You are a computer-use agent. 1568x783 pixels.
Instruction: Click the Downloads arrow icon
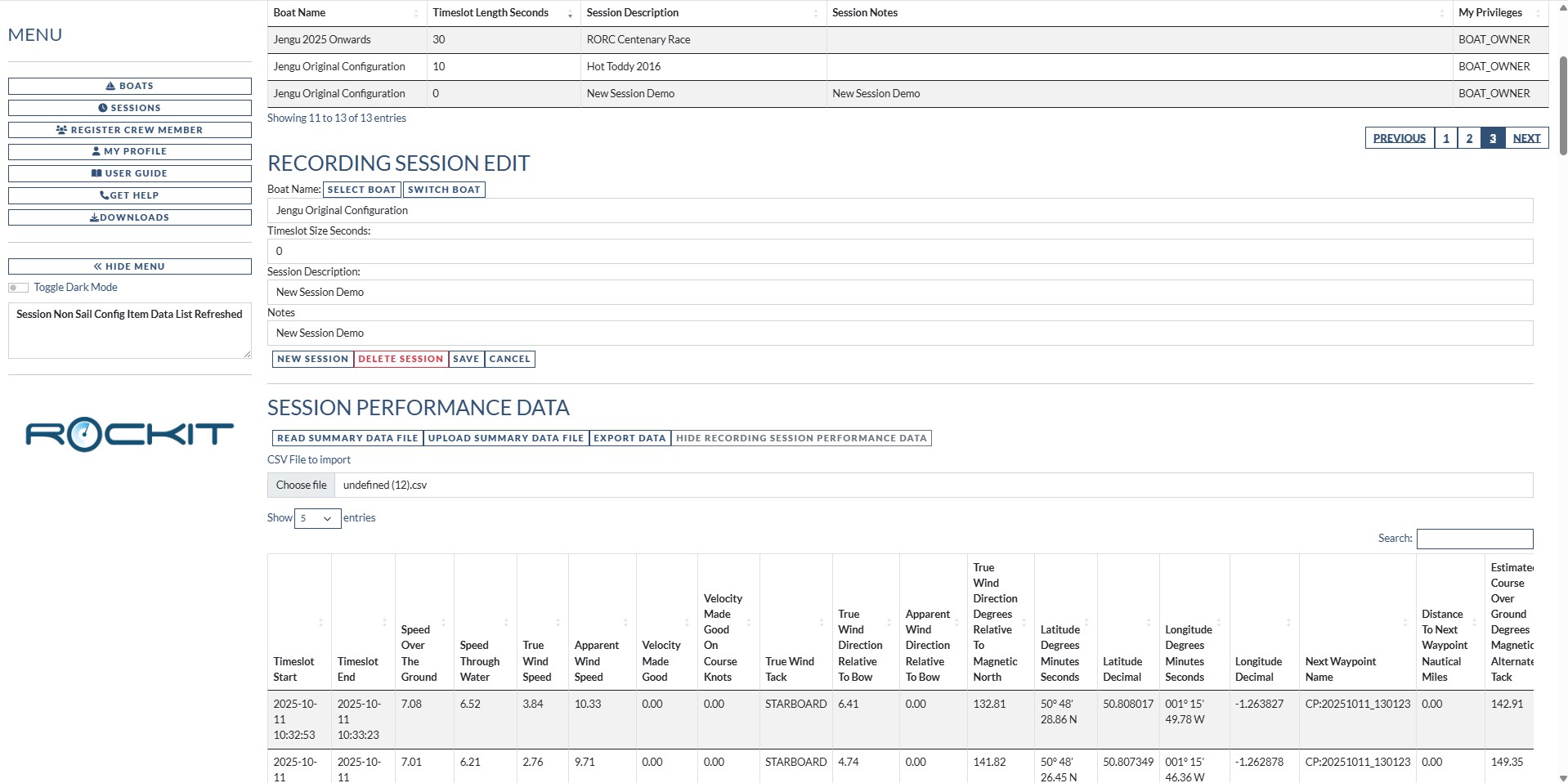click(94, 217)
